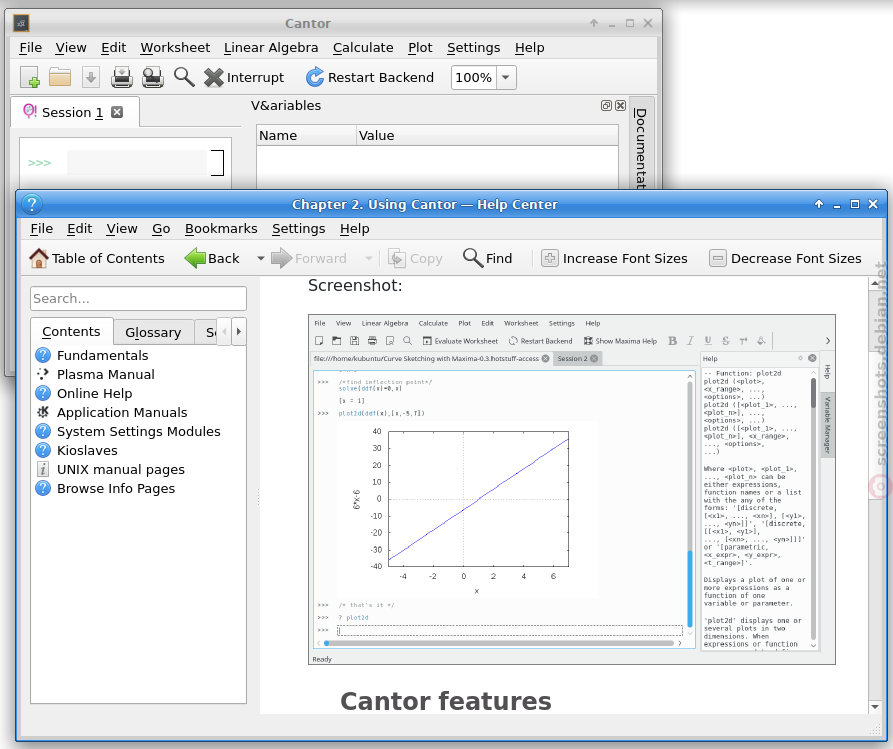Select the Session 1 tab in Cantor
This screenshot has width=893, height=749.
click(74, 112)
